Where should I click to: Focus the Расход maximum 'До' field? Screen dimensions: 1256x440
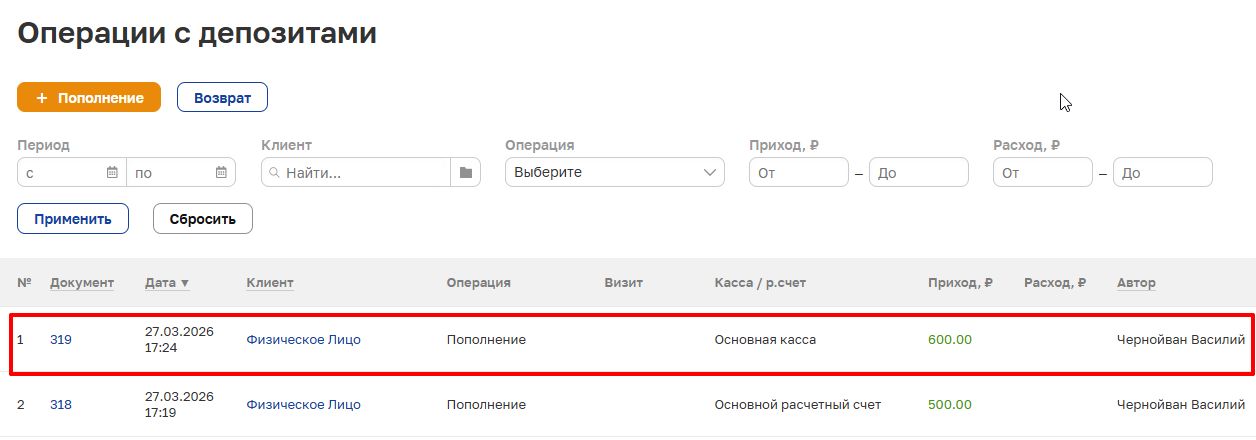point(1162,173)
